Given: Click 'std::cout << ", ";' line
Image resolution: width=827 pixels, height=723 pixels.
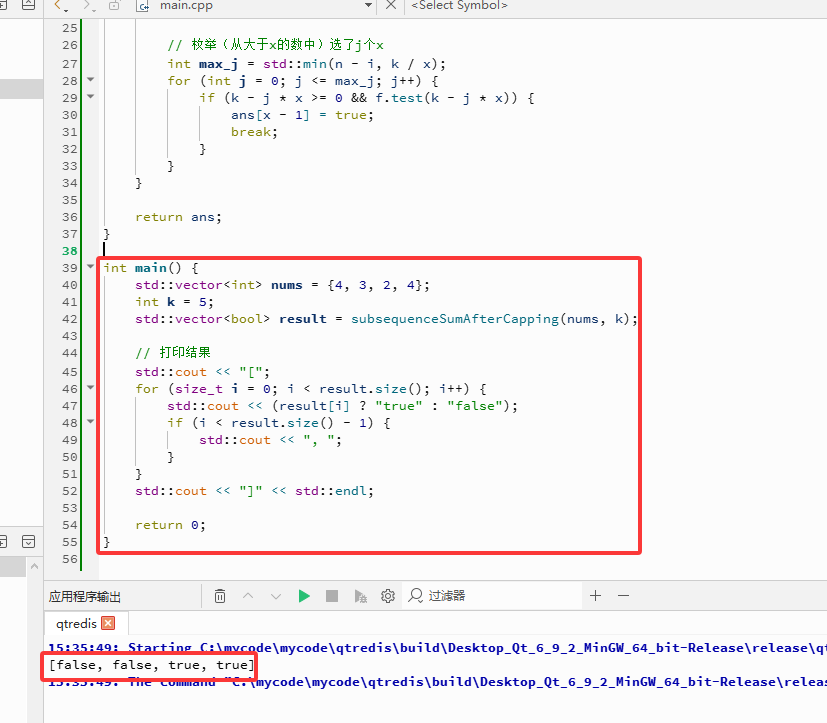Looking at the screenshot, I should click(x=271, y=440).
